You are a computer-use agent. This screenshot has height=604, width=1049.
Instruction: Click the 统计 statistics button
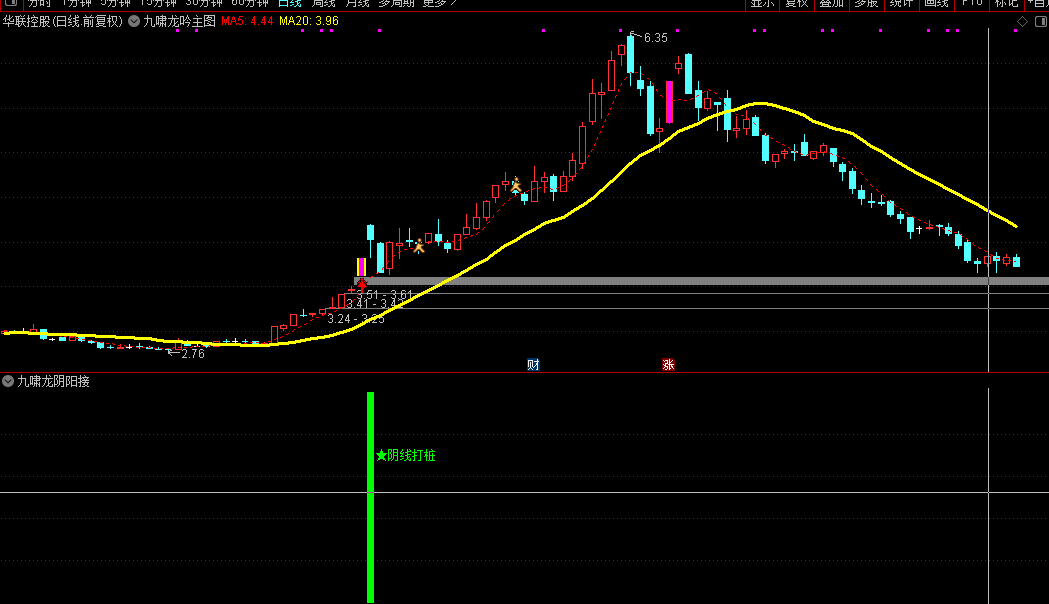pyautogui.click(x=901, y=3)
